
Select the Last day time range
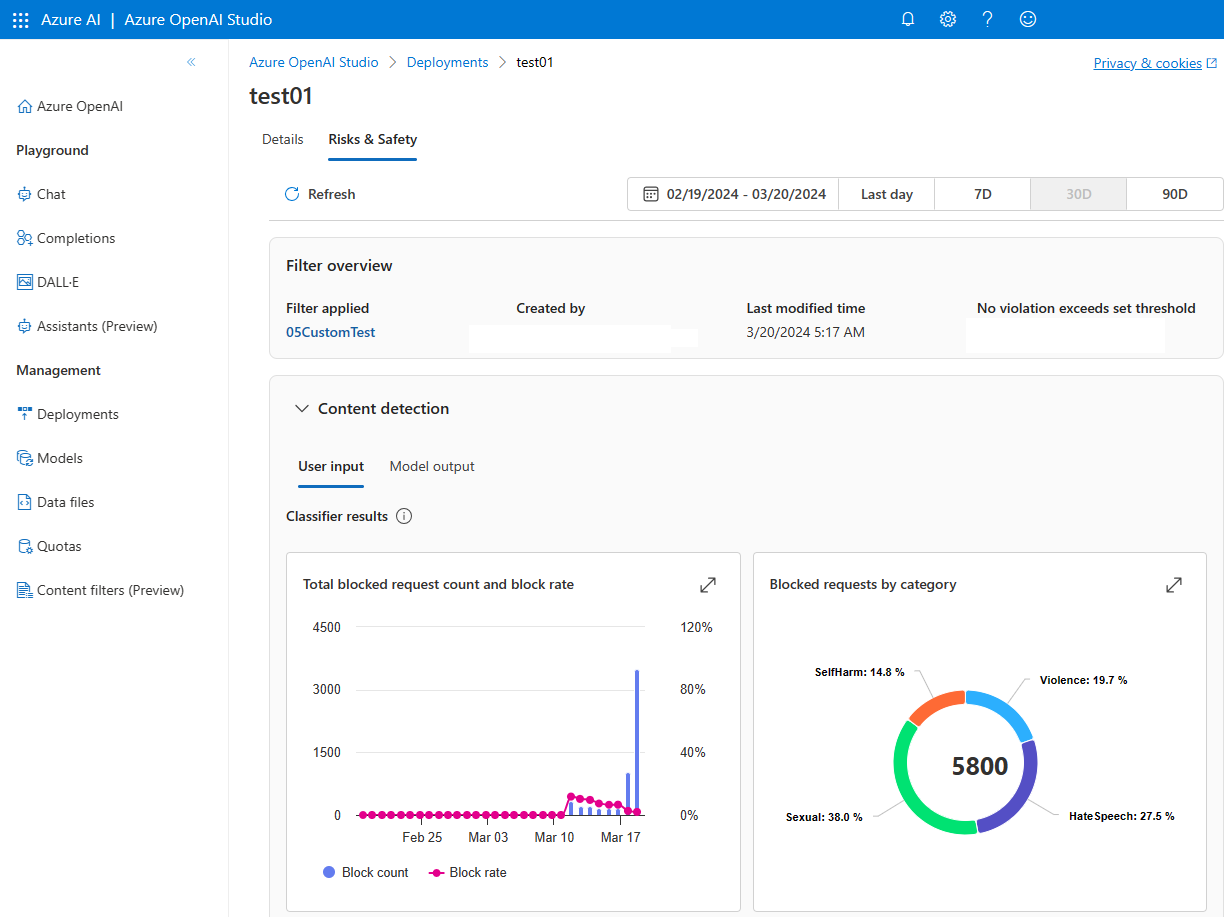pyautogui.click(x=887, y=194)
